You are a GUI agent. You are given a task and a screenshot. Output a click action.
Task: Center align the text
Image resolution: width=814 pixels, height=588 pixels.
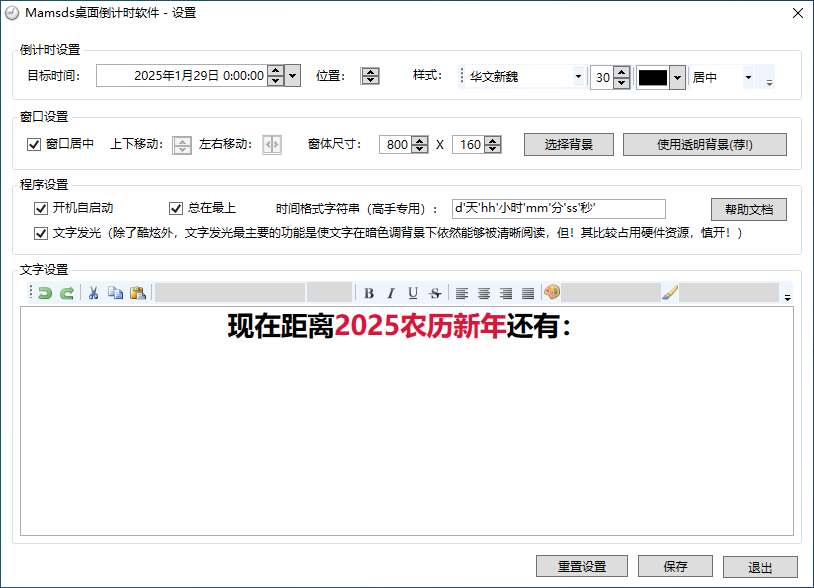484,293
